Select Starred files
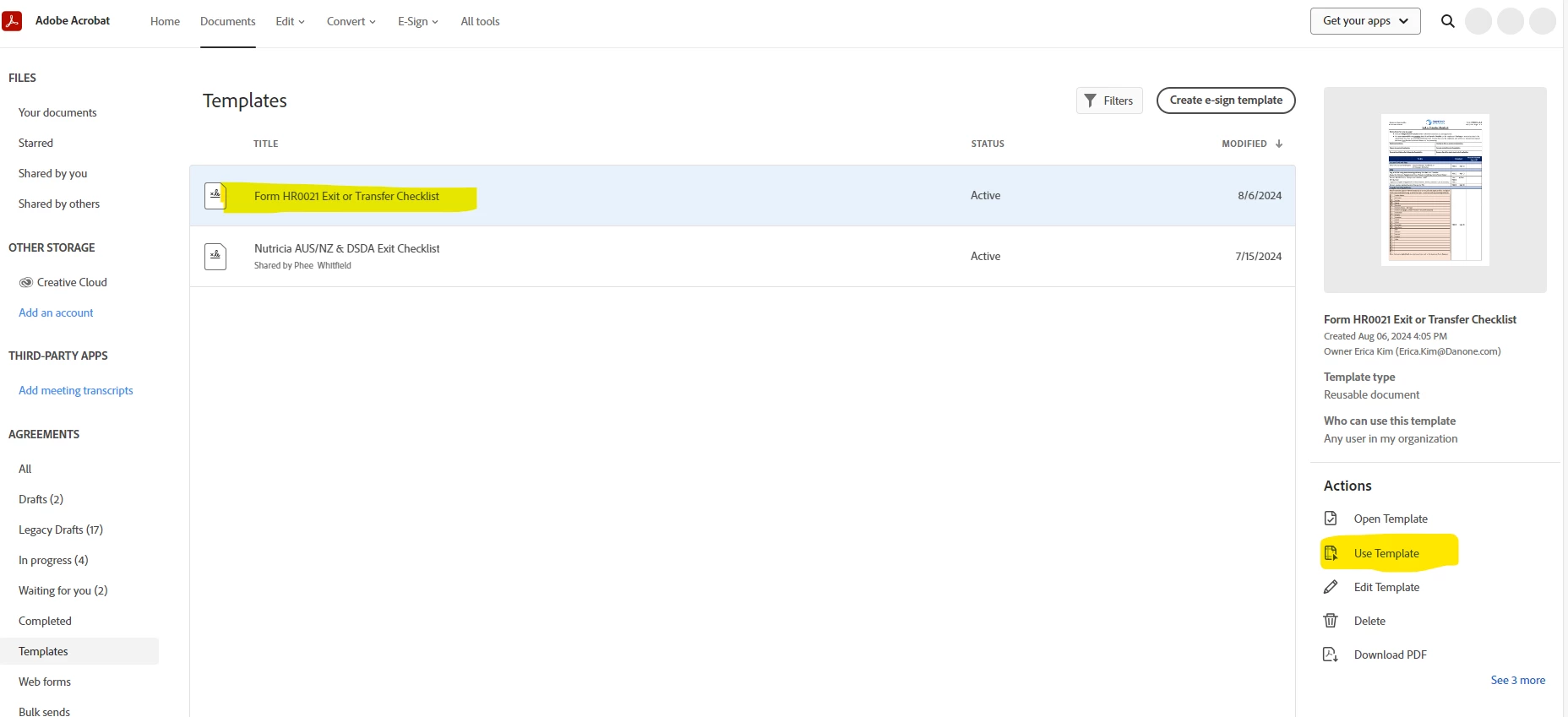The width and height of the screenshot is (1568, 717). pos(35,143)
